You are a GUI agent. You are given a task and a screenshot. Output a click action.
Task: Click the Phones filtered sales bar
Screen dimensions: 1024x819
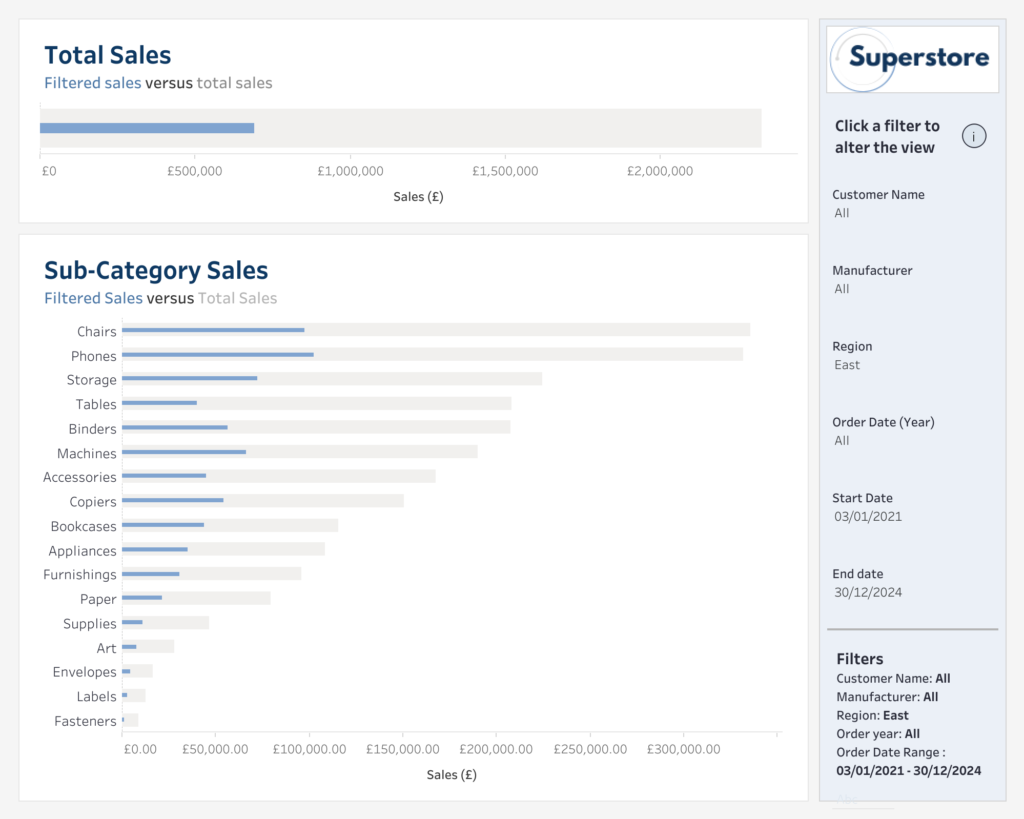coord(217,354)
